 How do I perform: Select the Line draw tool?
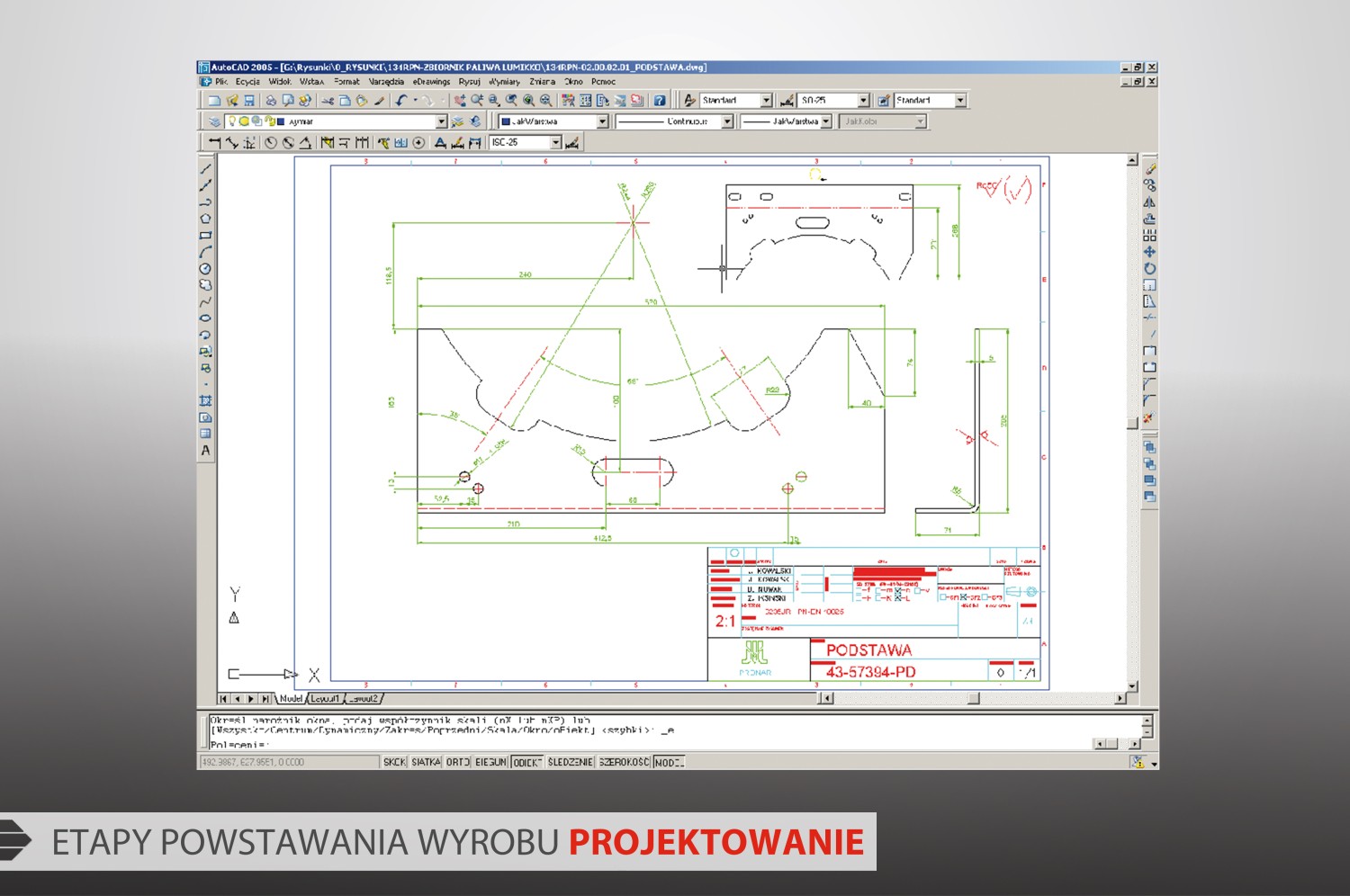click(205, 168)
